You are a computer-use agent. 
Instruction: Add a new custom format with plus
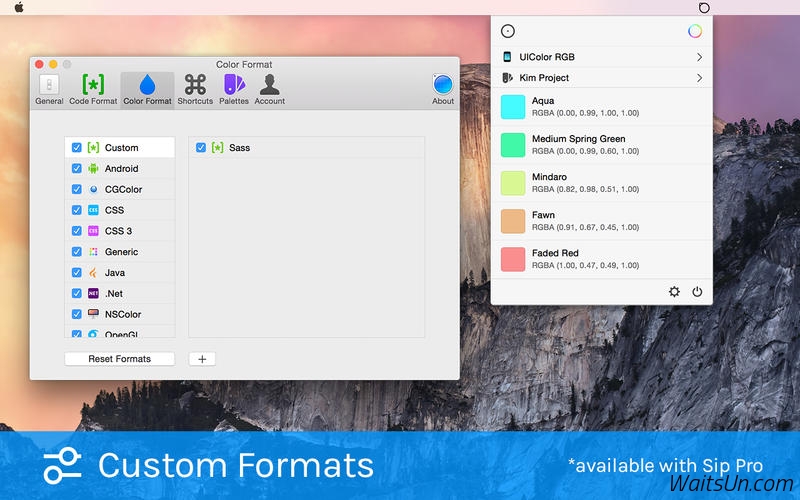[x=202, y=359]
